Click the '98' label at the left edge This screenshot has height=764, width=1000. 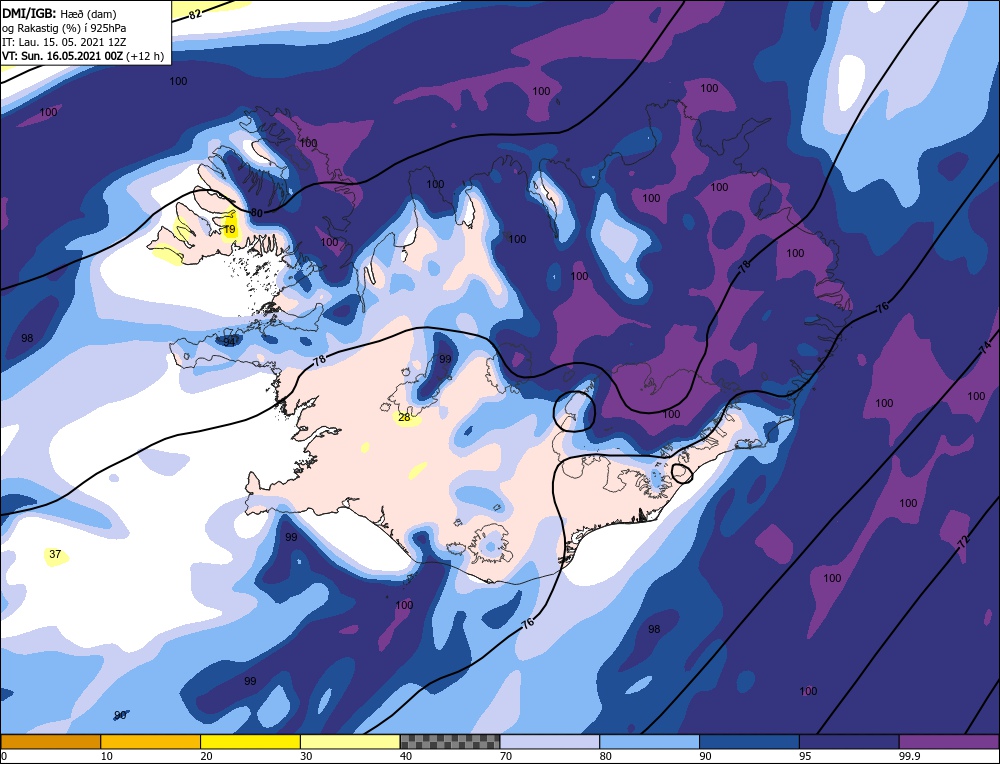coord(27,338)
